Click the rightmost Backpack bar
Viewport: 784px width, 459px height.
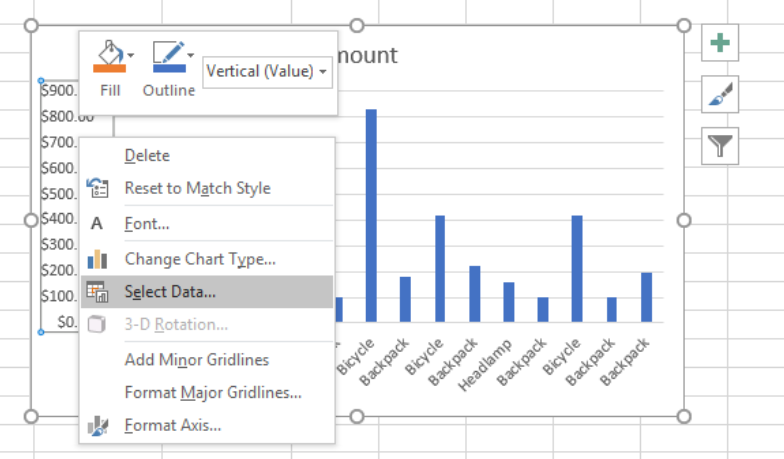pos(646,298)
